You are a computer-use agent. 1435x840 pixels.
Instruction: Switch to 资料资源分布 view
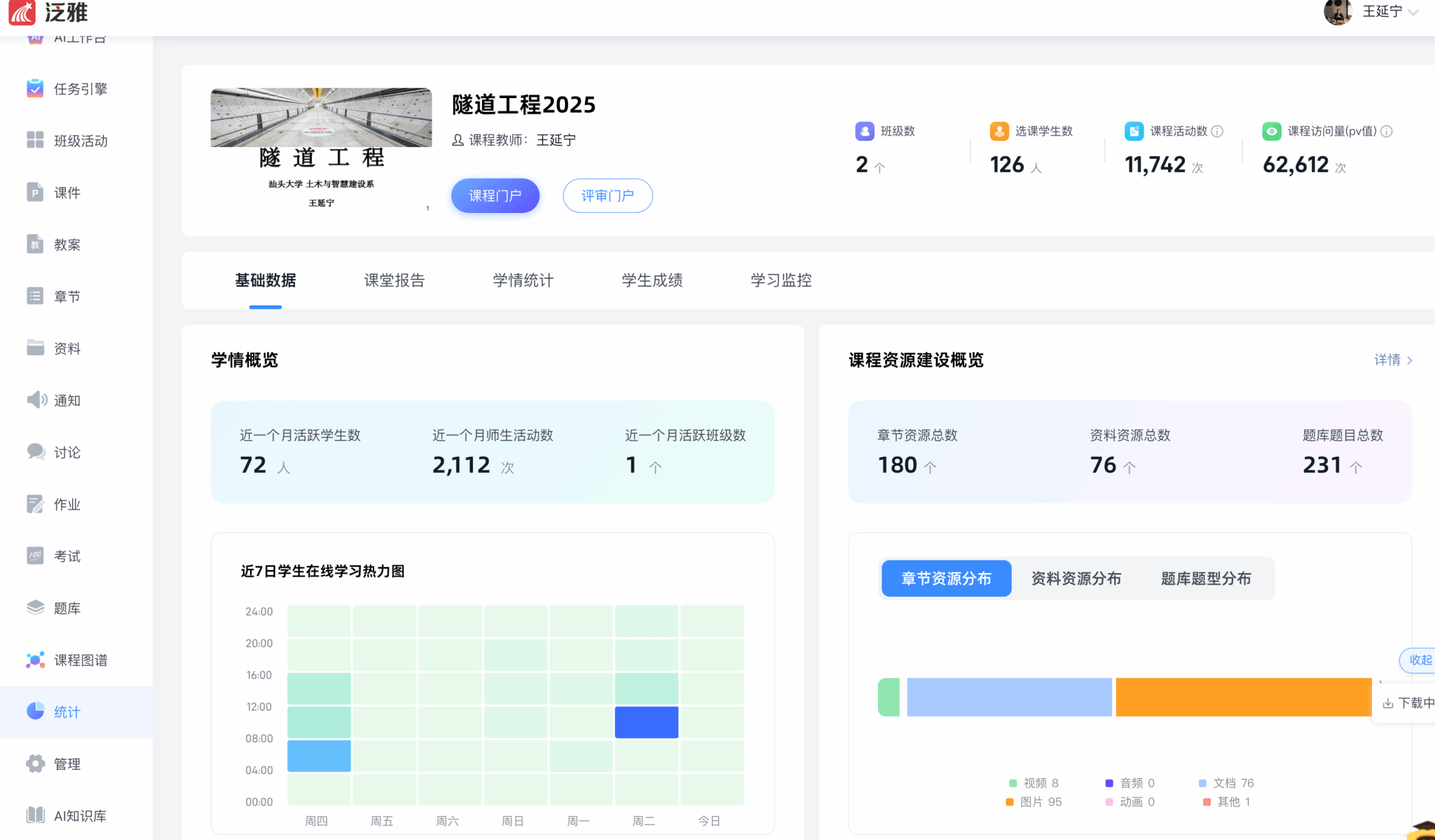pyautogui.click(x=1076, y=579)
